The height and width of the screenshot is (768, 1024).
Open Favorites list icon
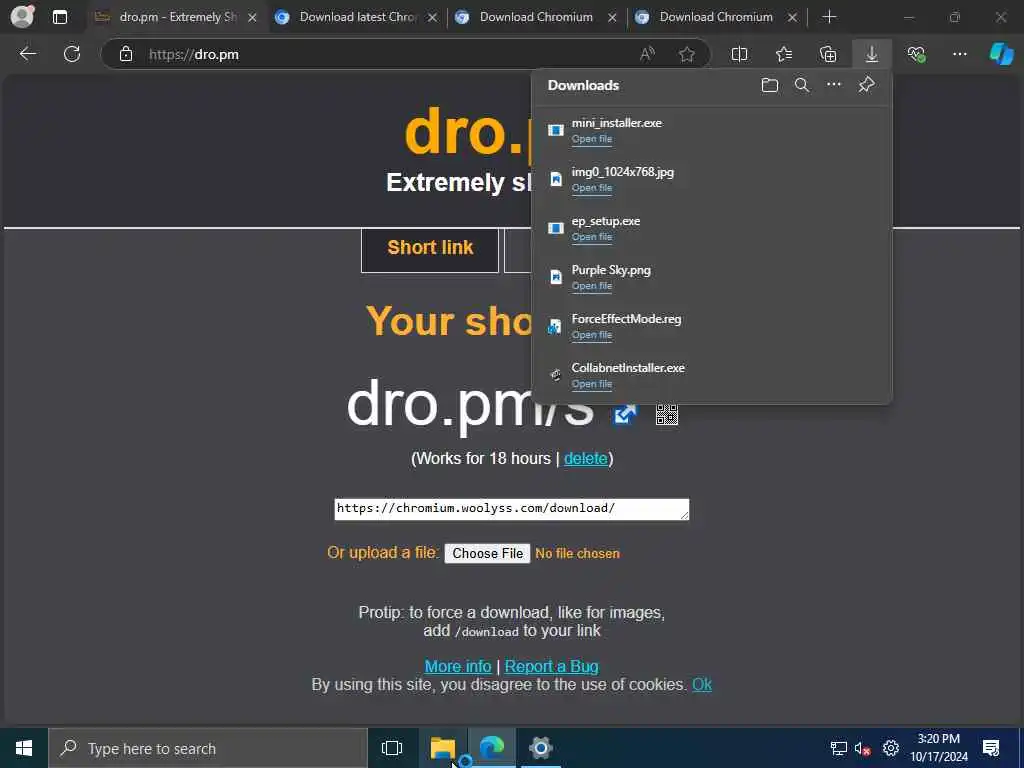coord(784,54)
